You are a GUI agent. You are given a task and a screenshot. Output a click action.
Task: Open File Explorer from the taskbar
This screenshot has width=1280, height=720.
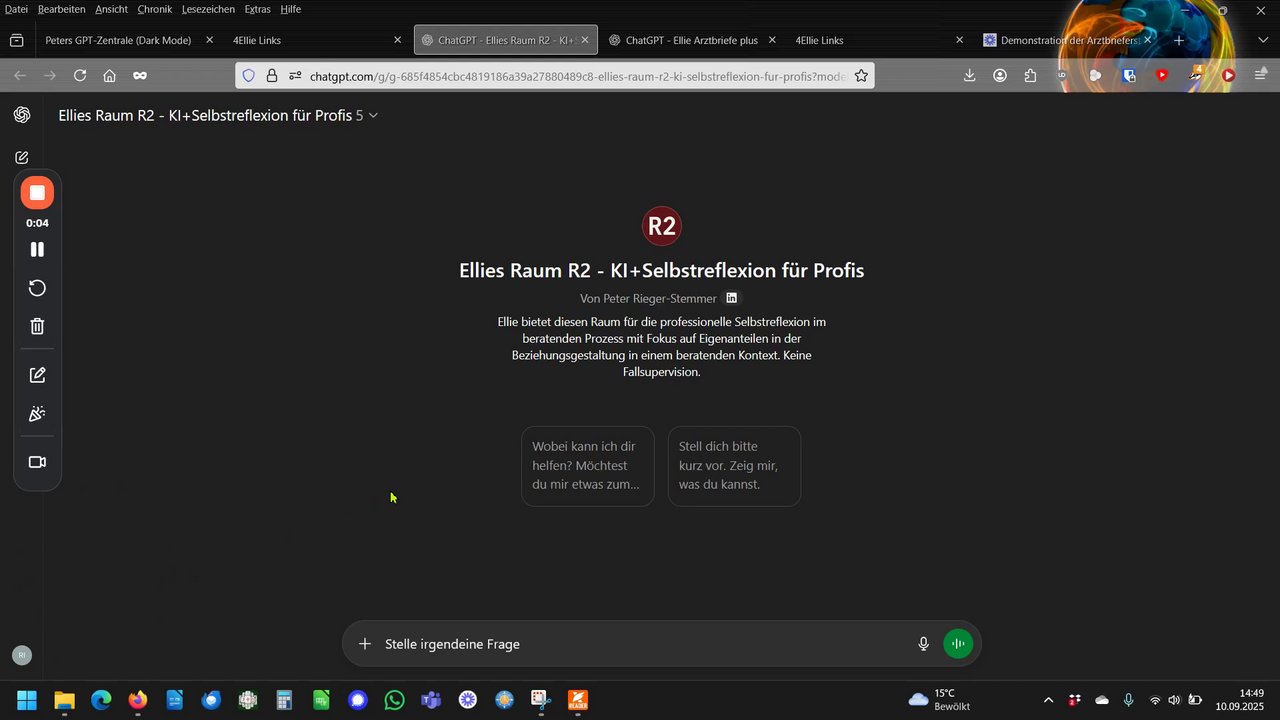click(x=64, y=700)
